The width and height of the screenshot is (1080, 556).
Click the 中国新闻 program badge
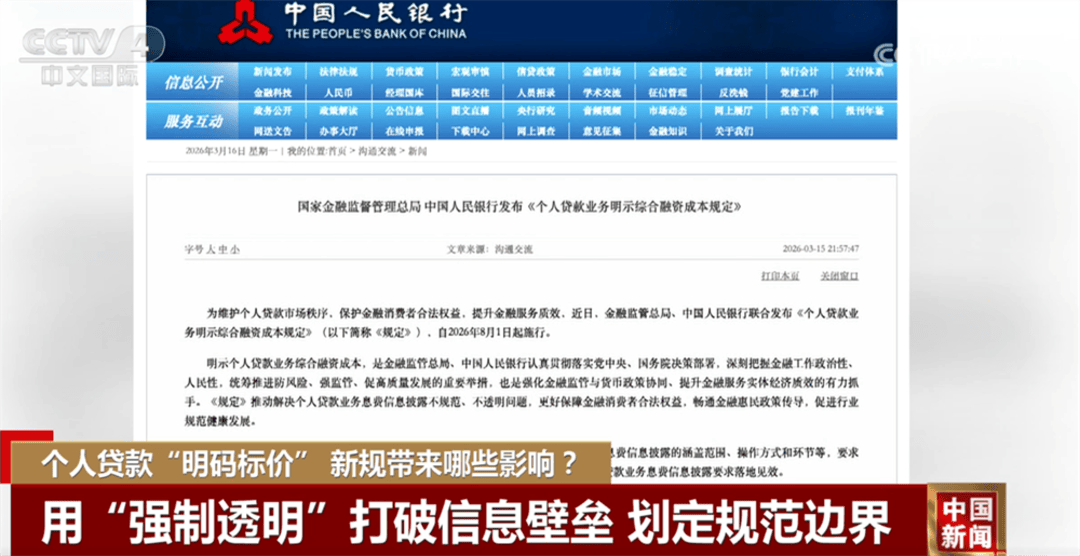click(x=966, y=520)
